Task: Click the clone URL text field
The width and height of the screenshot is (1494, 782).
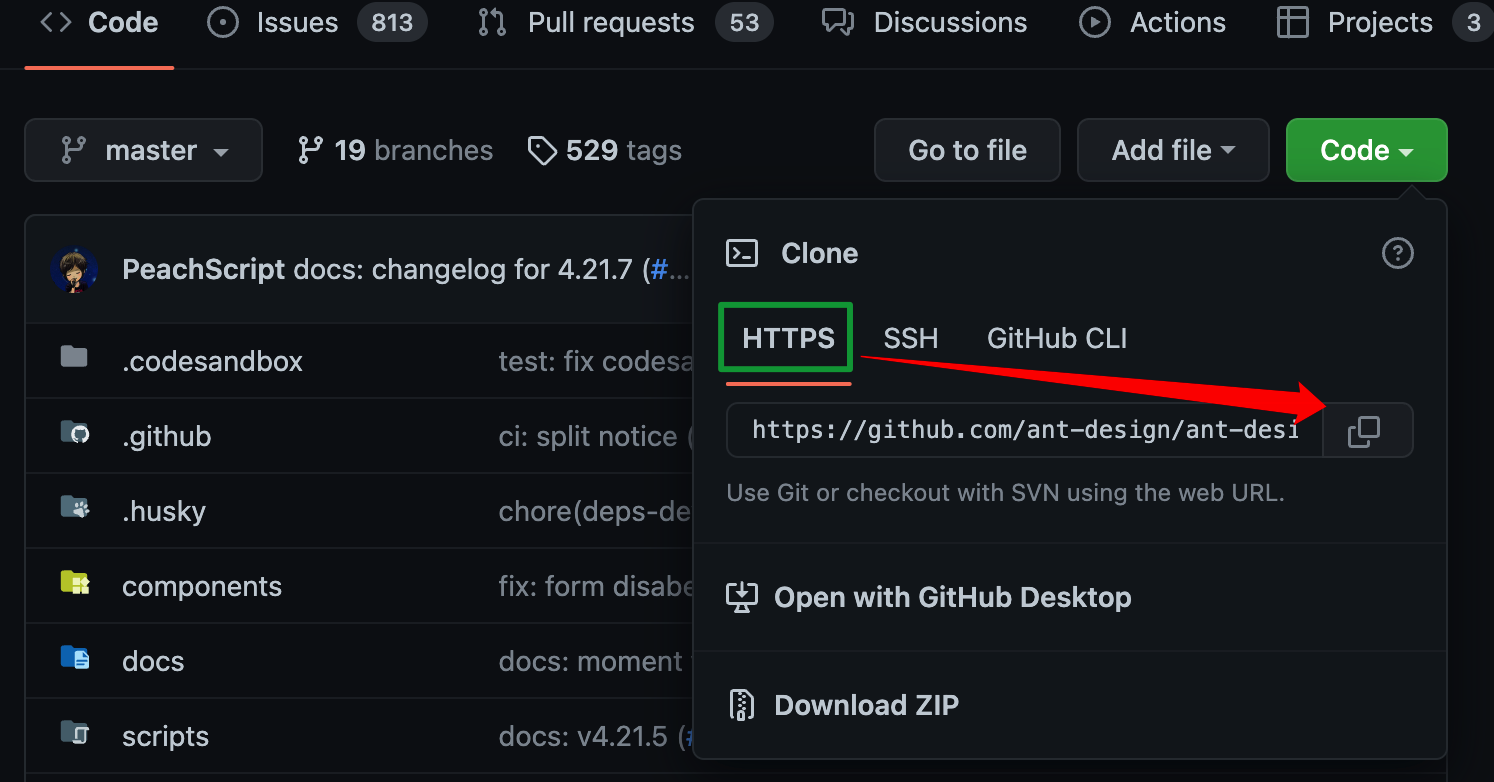Action: point(1024,431)
